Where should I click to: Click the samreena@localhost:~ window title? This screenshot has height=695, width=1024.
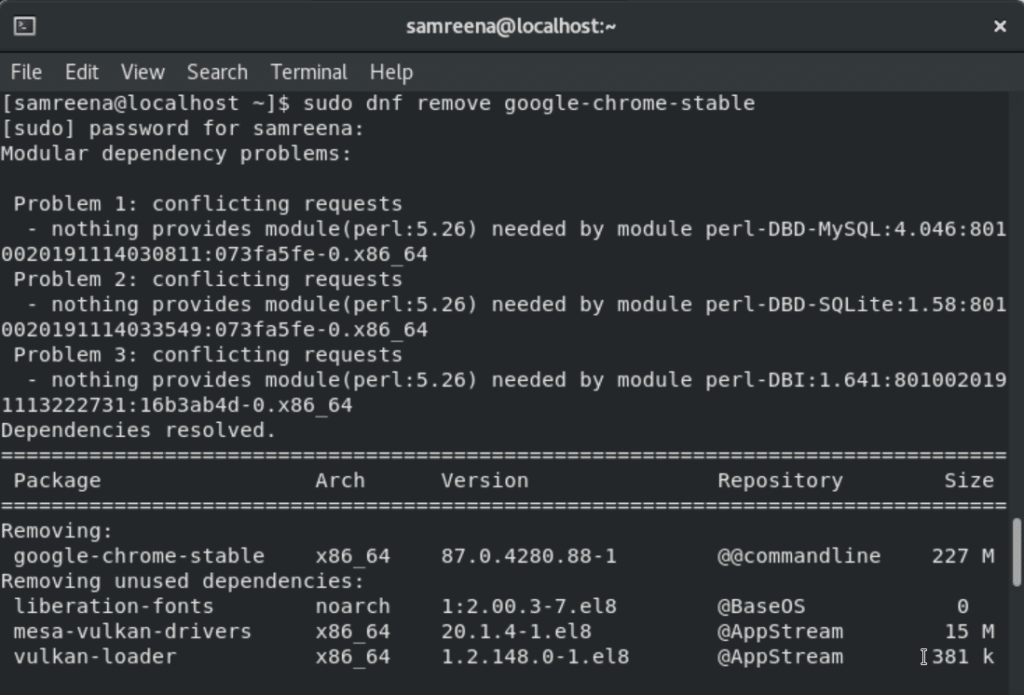(x=512, y=26)
